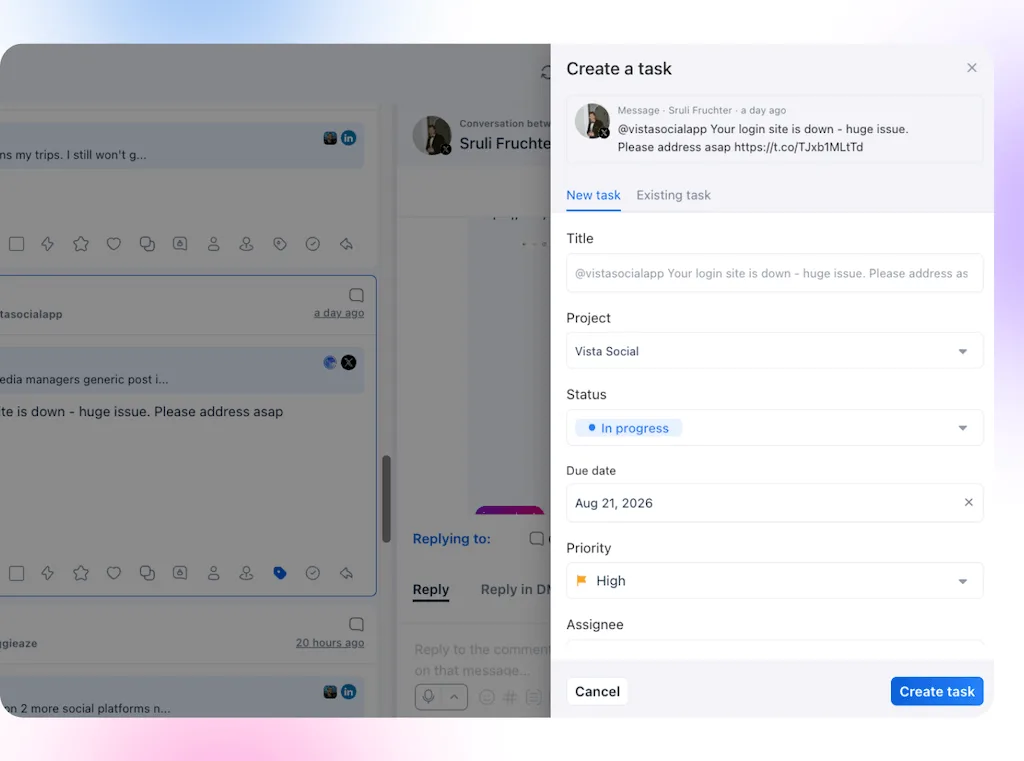Like the selected 'site is down' message
Viewport: 1024px width, 761px height.
click(x=114, y=574)
